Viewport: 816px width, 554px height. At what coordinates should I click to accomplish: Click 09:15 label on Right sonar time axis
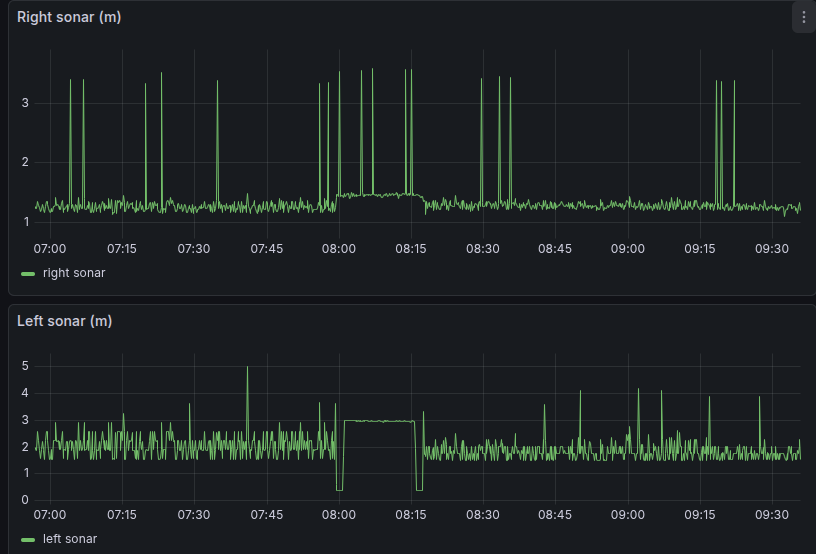[x=700, y=249]
